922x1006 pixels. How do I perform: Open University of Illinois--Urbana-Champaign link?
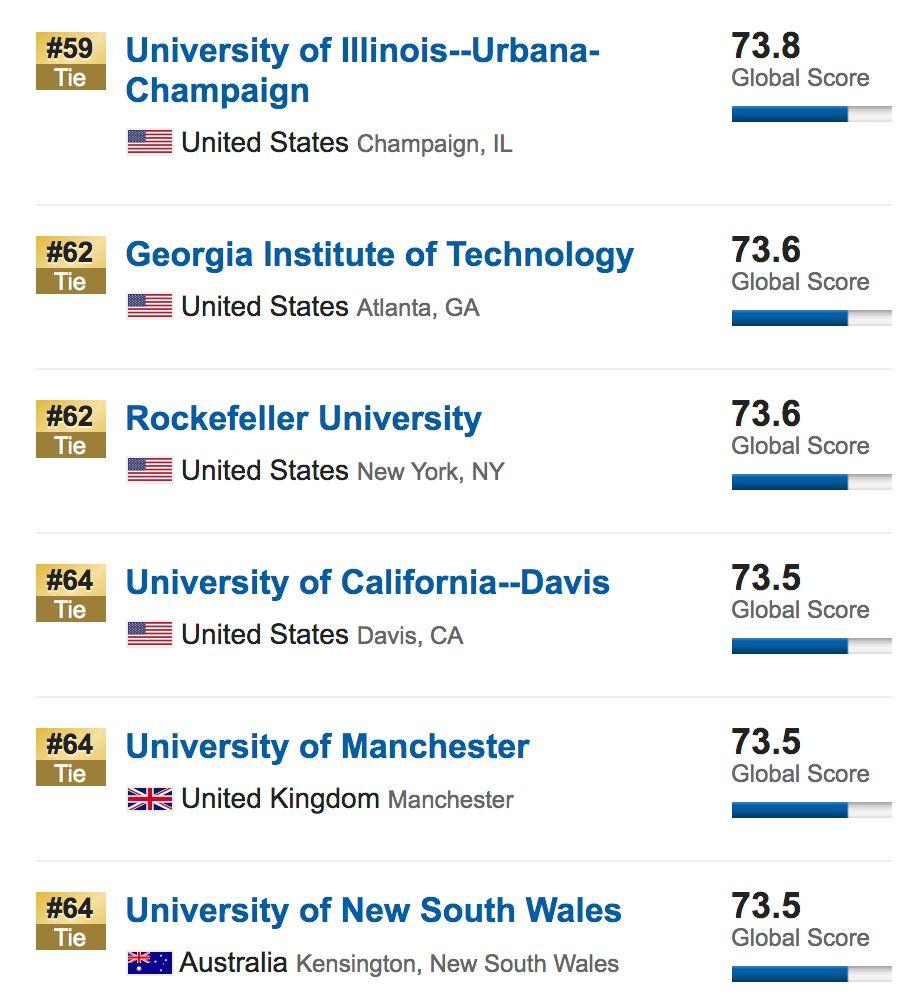[x=362, y=70]
